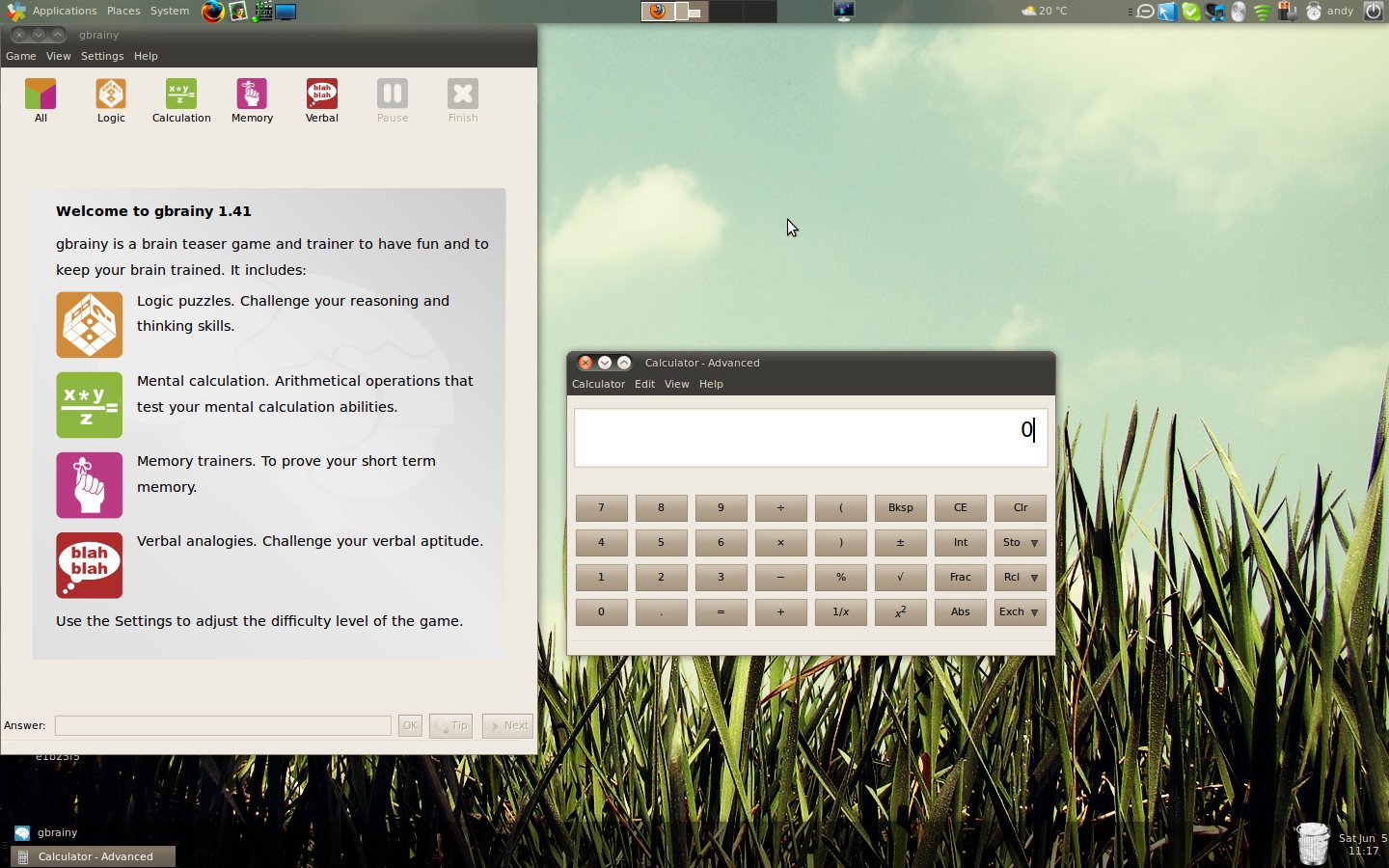The width and height of the screenshot is (1389, 868).
Task: Click the equals button on calculator
Action: (x=721, y=612)
